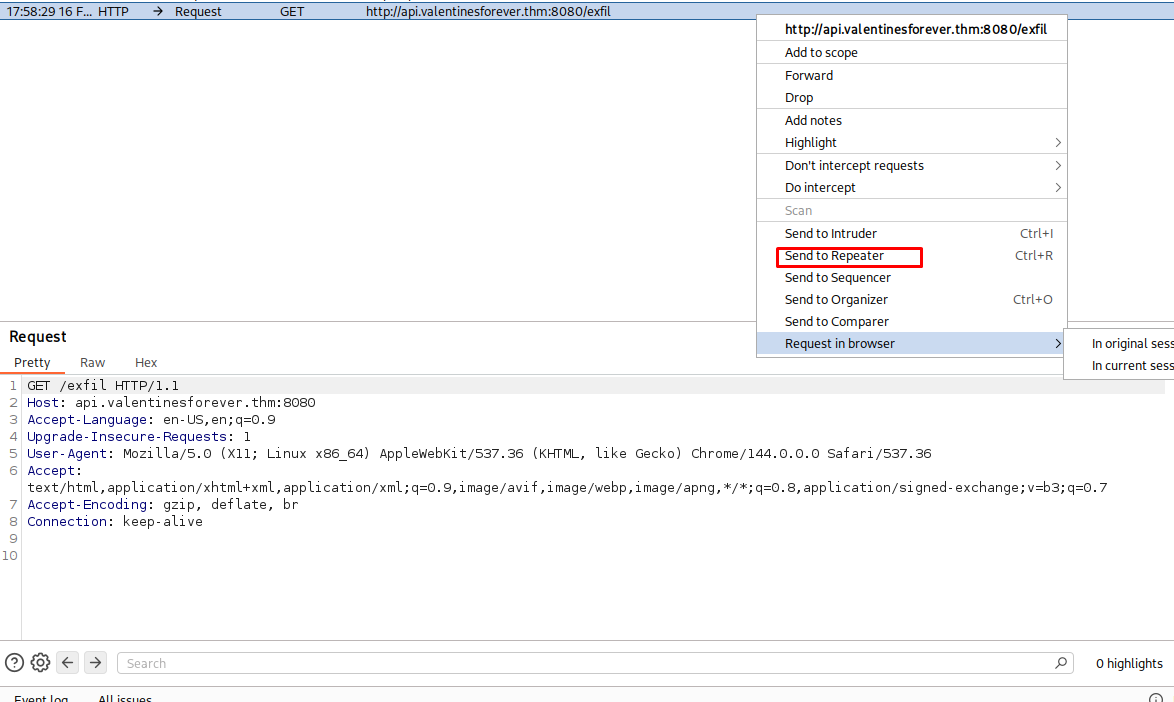Choose Send to Repeater
Screen dimensions: 1174x702
[835, 256]
